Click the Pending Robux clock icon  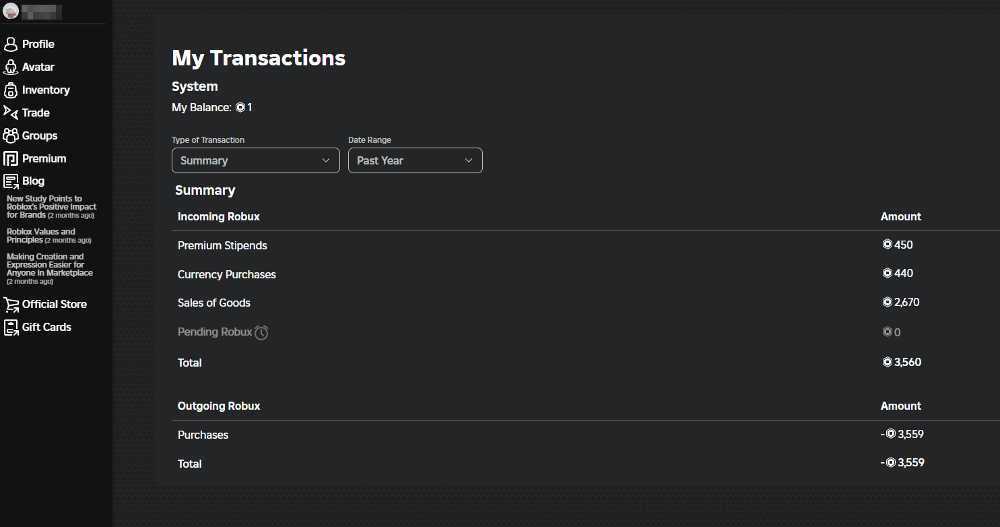click(261, 332)
